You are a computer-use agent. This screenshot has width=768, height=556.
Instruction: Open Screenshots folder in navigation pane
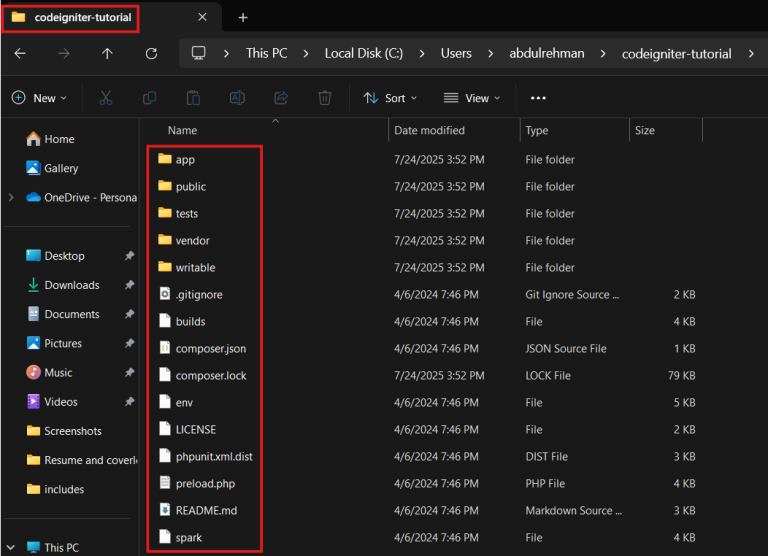[x=64, y=431]
